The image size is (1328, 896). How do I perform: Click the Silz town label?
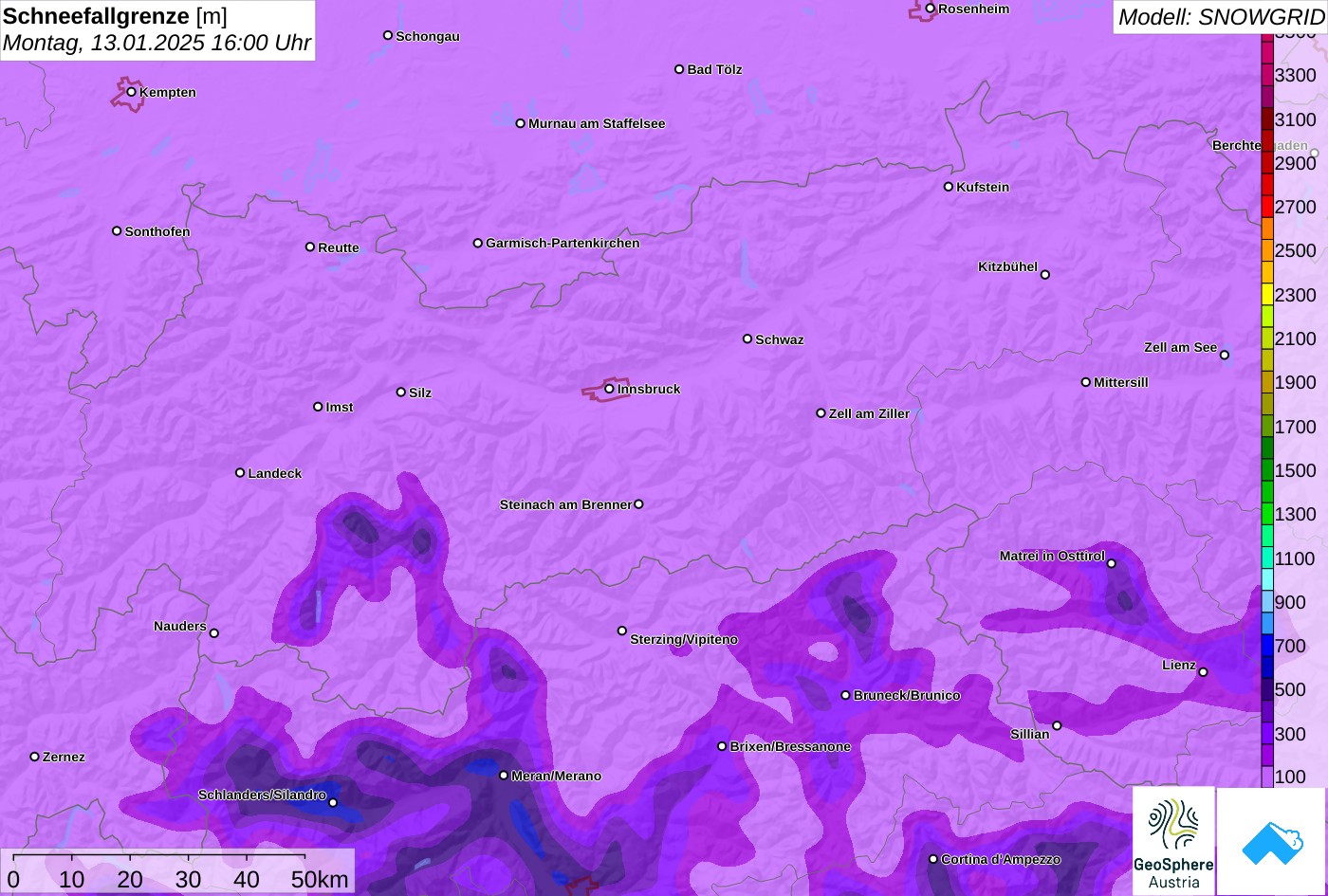420,393
